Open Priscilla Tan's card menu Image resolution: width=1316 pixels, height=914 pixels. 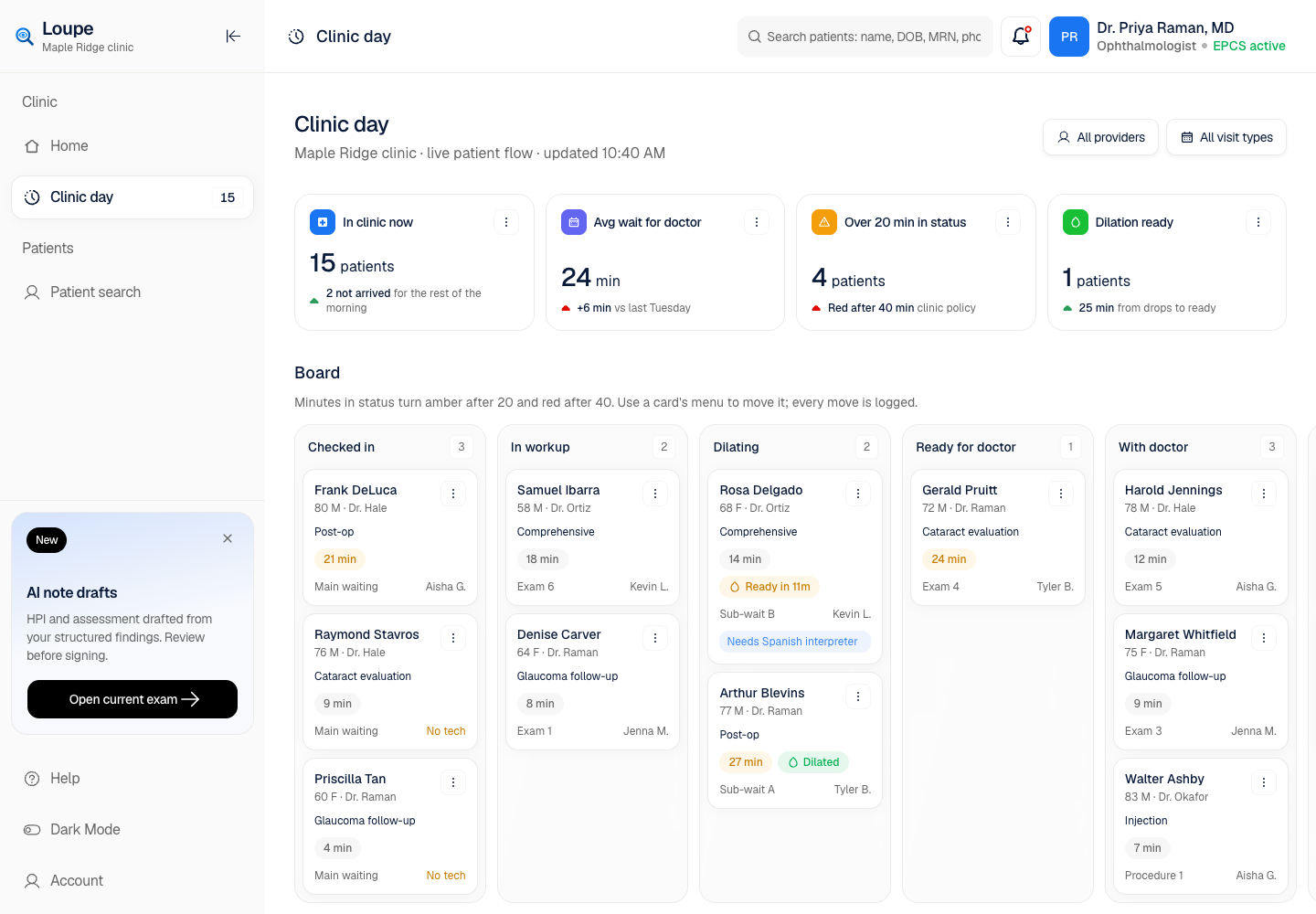pos(453,782)
